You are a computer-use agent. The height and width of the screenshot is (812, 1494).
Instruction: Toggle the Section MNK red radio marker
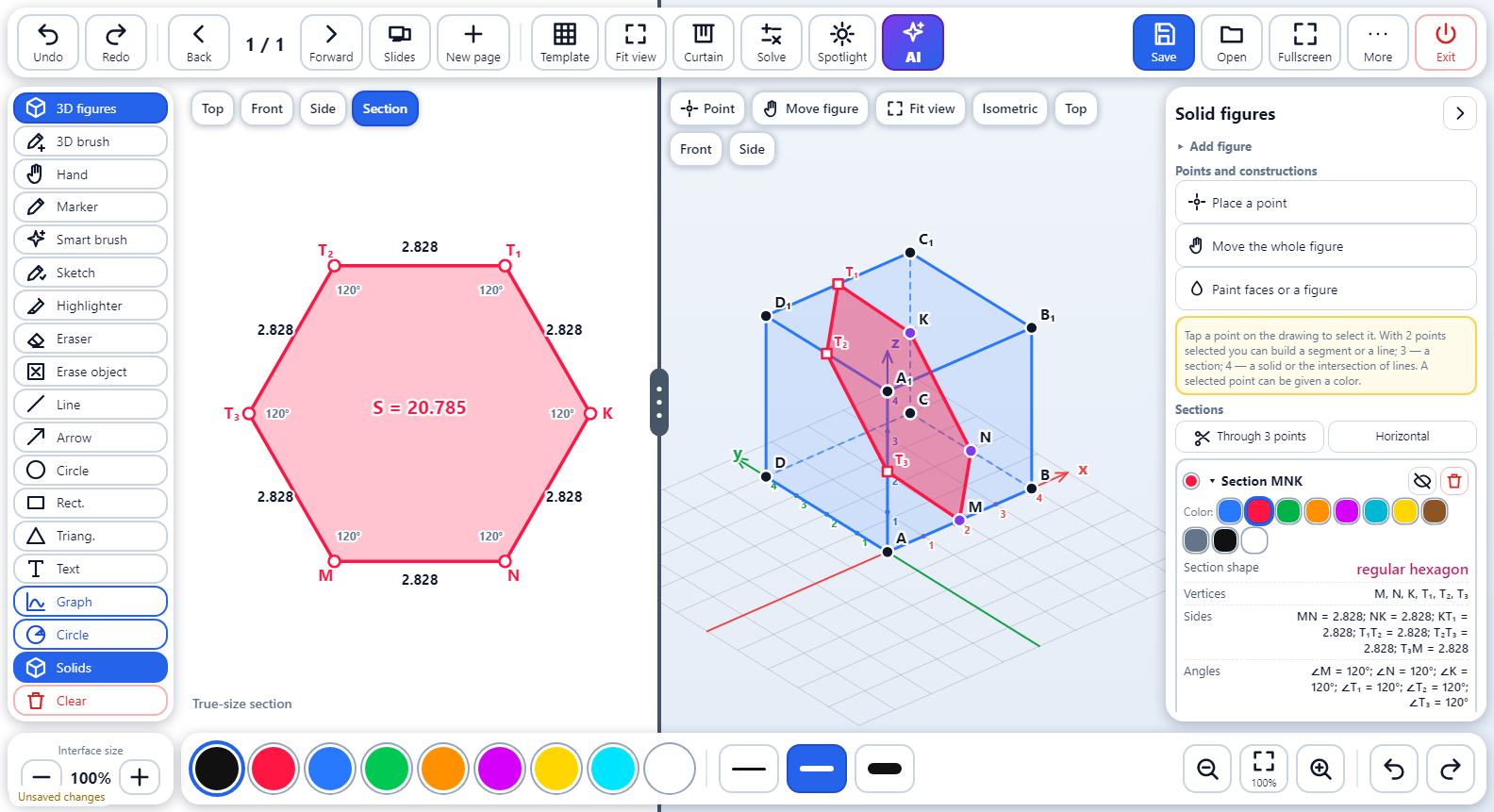1191,481
